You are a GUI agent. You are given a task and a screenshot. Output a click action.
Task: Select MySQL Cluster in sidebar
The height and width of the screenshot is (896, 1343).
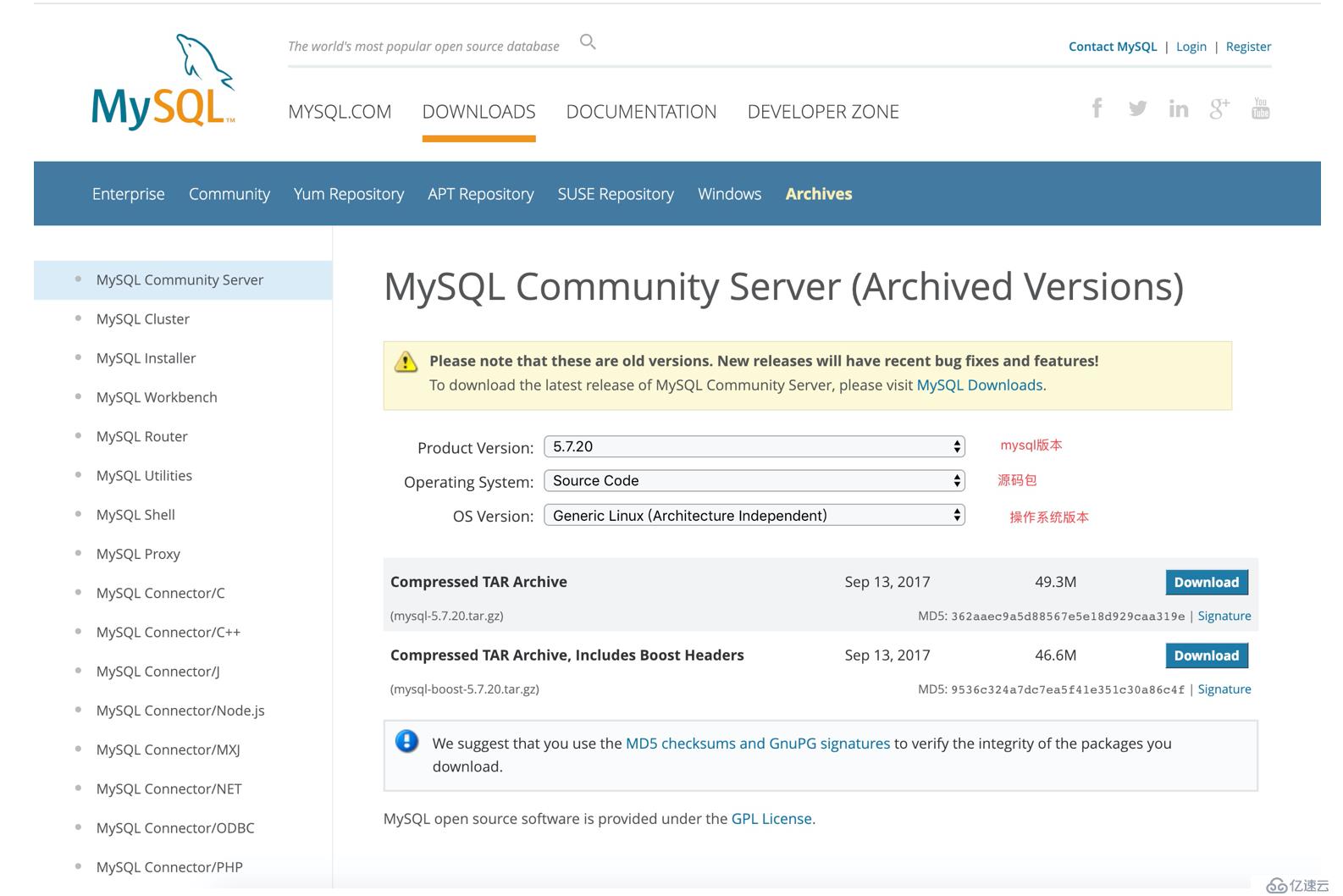tap(142, 319)
